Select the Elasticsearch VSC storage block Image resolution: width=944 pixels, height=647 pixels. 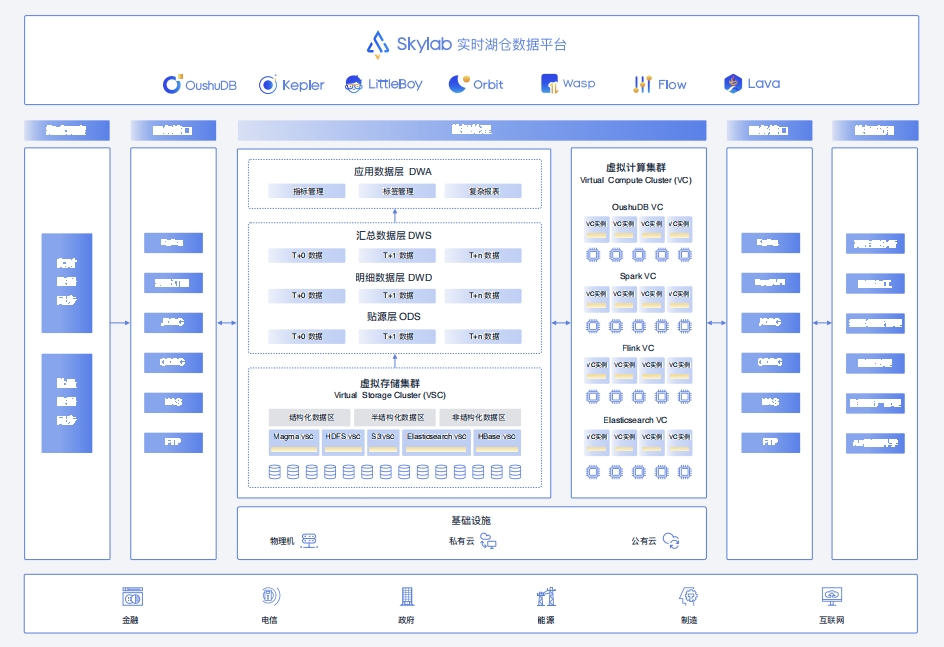[436, 442]
